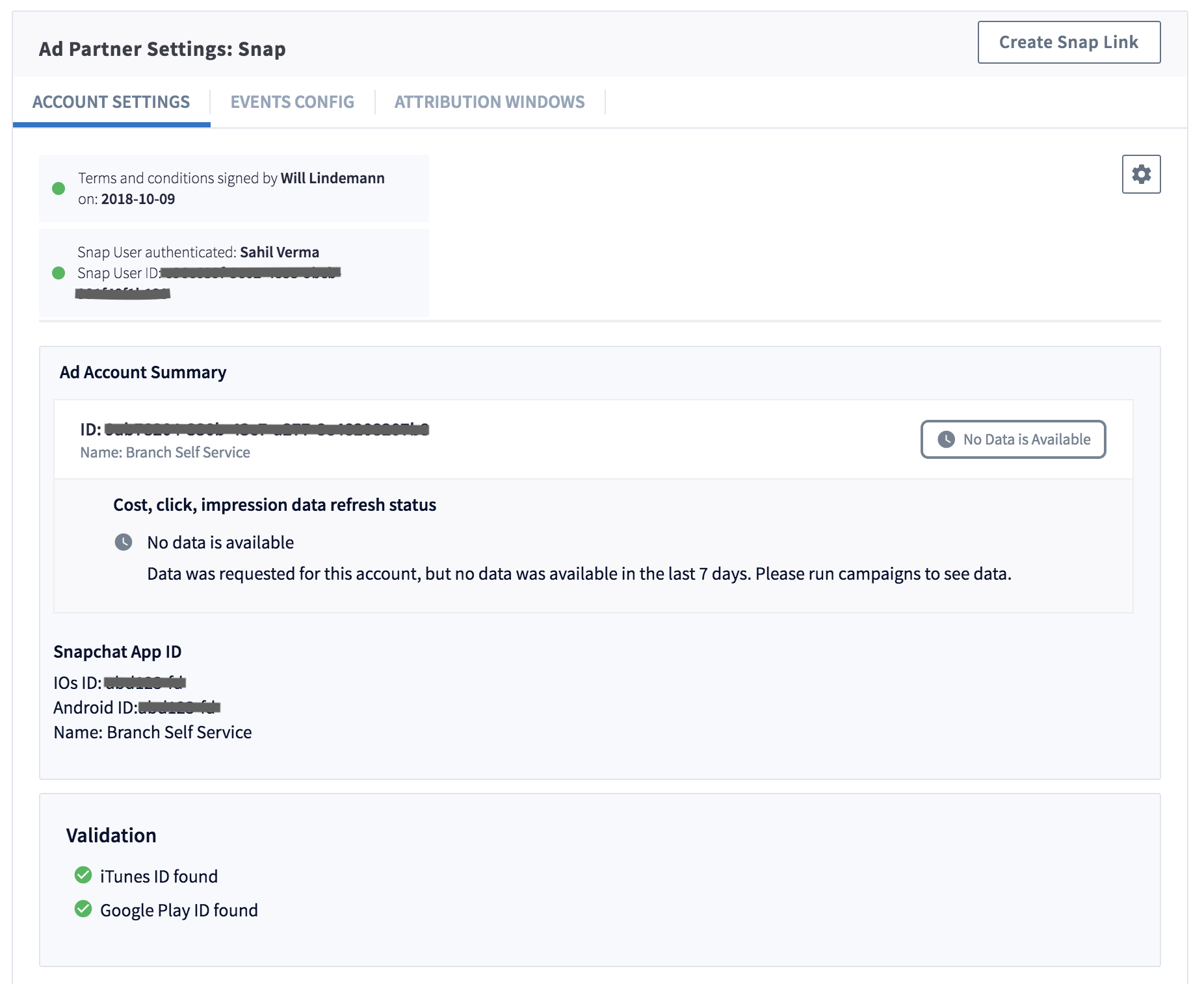Click the 'Will Lindemann' signer name
Image resolution: width=1204 pixels, height=984 pixels.
(x=333, y=178)
